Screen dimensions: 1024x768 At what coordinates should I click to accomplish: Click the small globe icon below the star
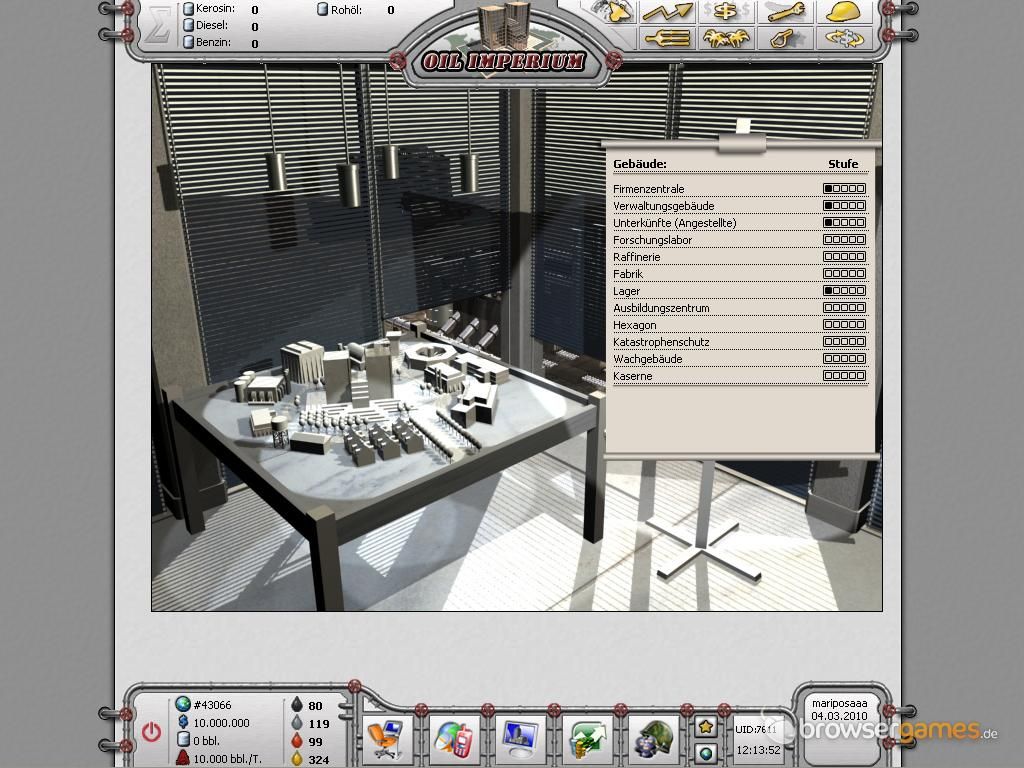pyautogui.click(x=705, y=753)
